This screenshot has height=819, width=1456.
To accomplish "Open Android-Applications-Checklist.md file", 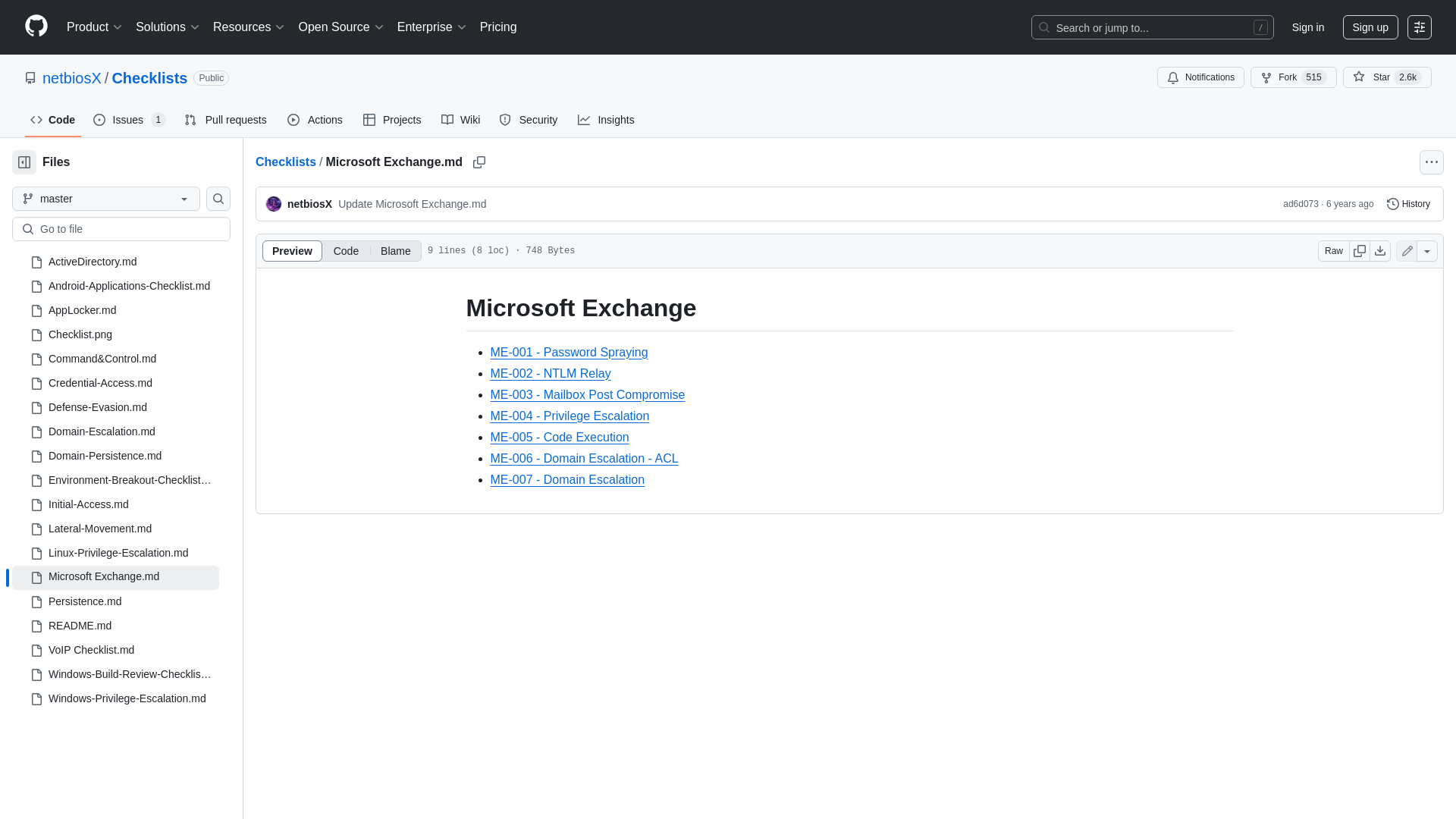I will [x=115, y=287].
